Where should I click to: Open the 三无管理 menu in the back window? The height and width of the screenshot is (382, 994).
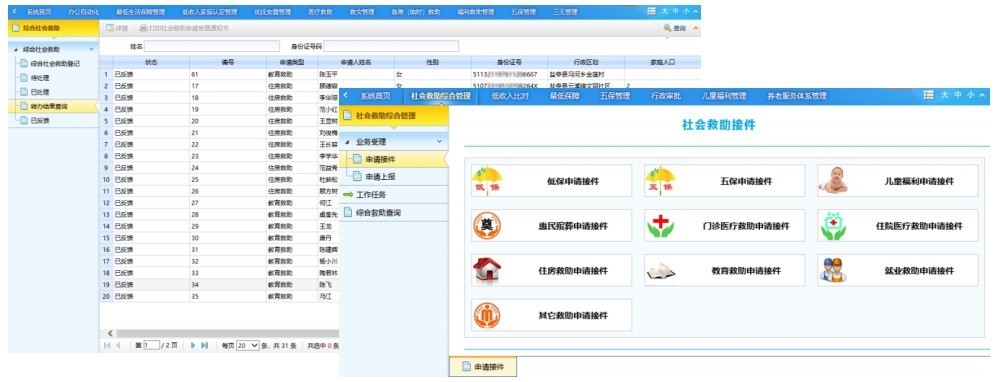coord(565,11)
